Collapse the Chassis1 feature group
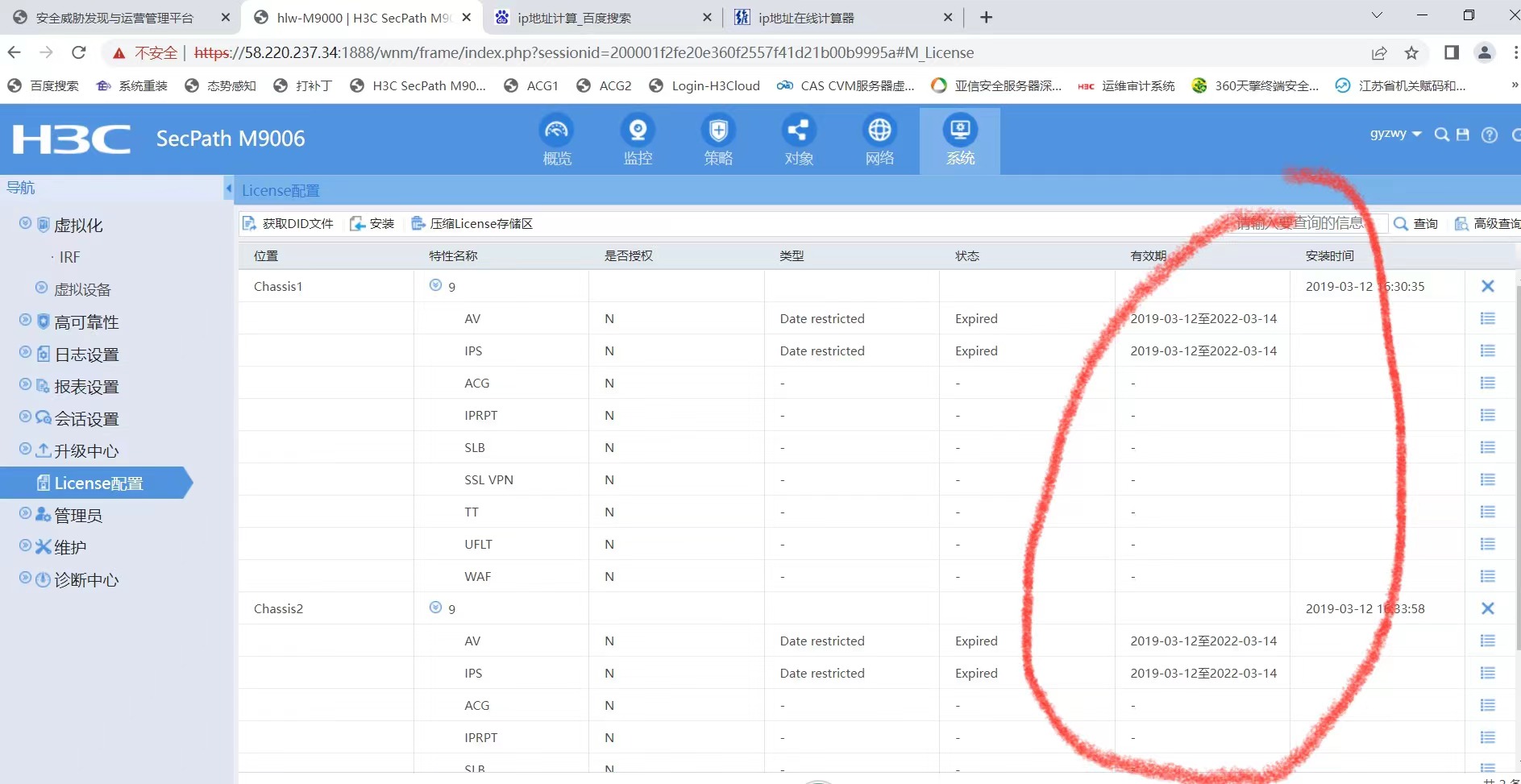The width and height of the screenshot is (1521, 784). [x=435, y=285]
